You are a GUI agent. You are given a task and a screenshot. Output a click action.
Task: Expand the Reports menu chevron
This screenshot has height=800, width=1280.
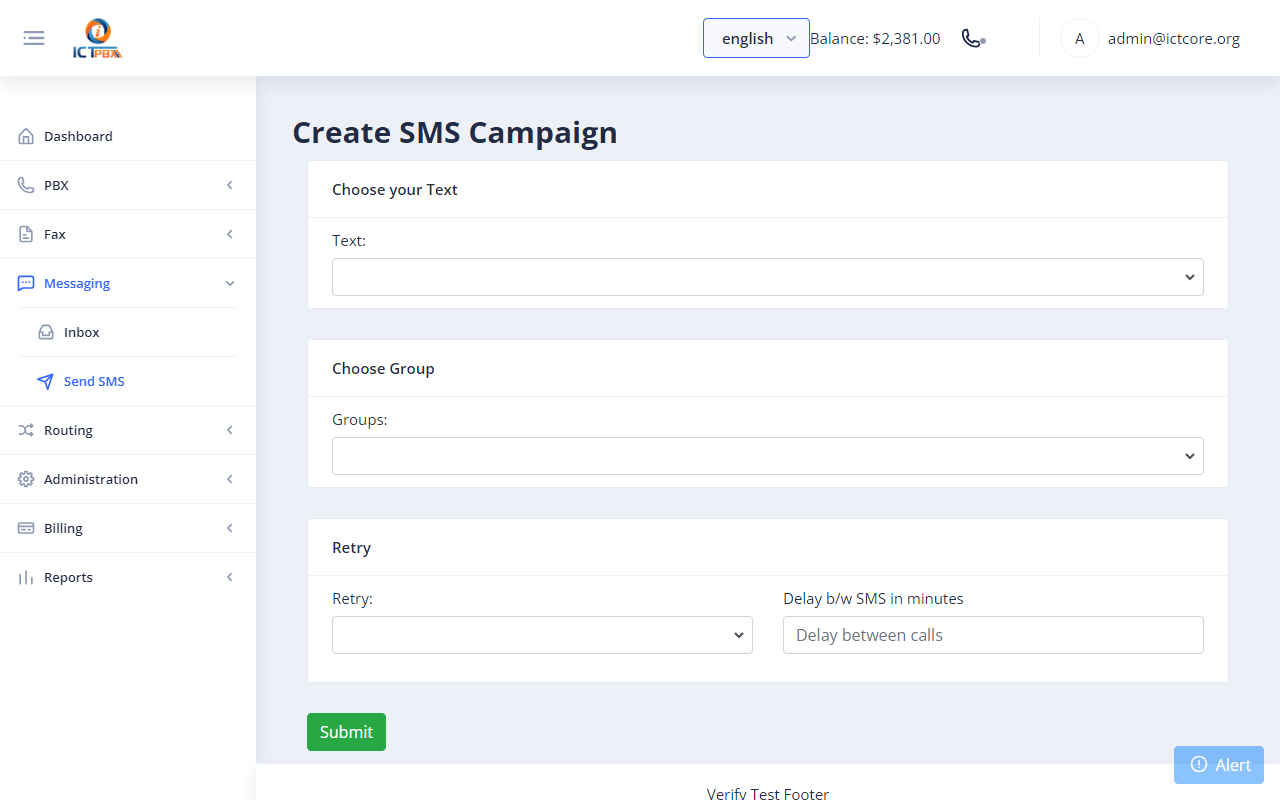[230, 577]
